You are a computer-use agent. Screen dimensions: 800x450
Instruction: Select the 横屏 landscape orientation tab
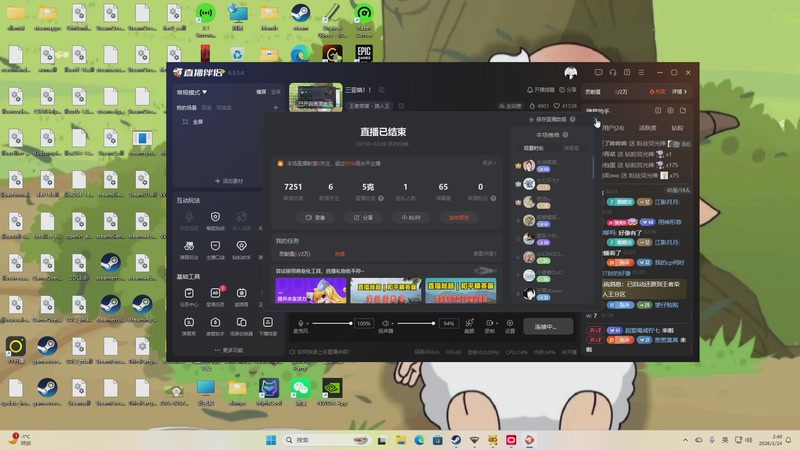point(261,92)
